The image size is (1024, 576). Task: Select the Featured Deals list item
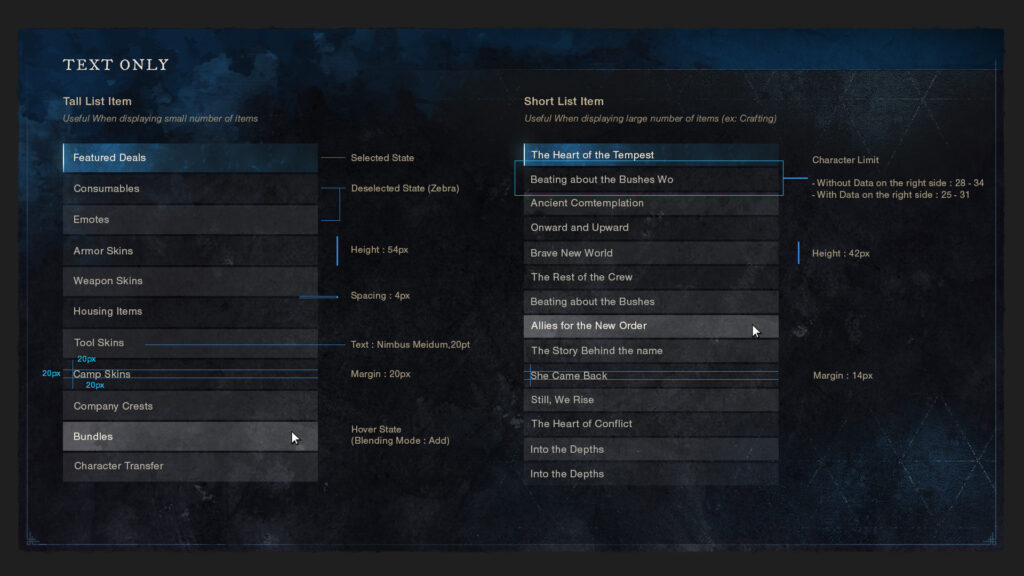tap(190, 158)
